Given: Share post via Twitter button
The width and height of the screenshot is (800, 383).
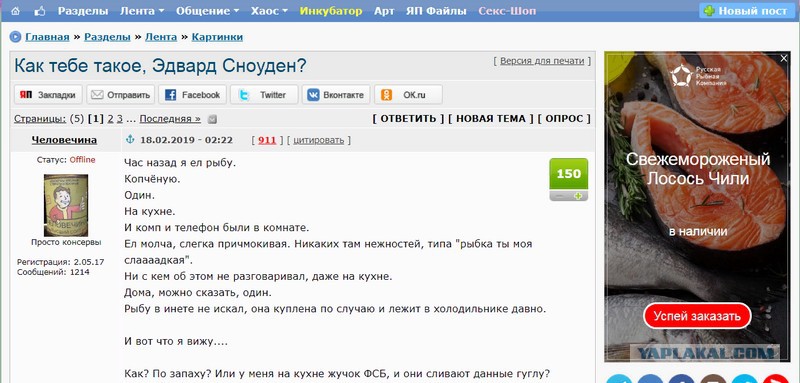Looking at the screenshot, I should pos(264,95).
